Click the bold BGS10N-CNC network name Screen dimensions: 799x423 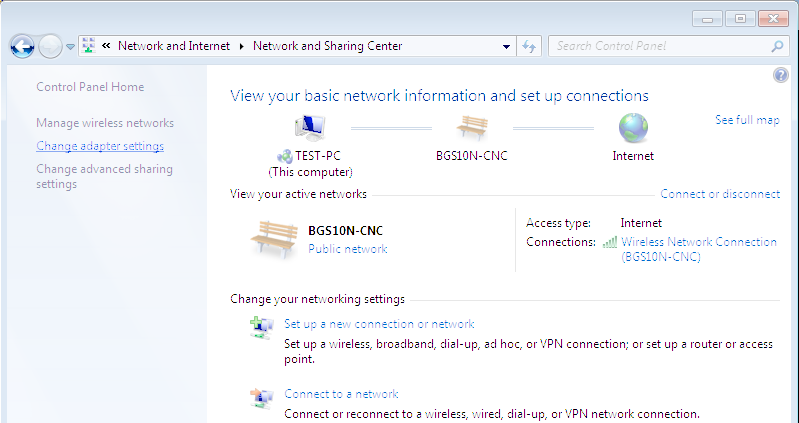coord(345,231)
